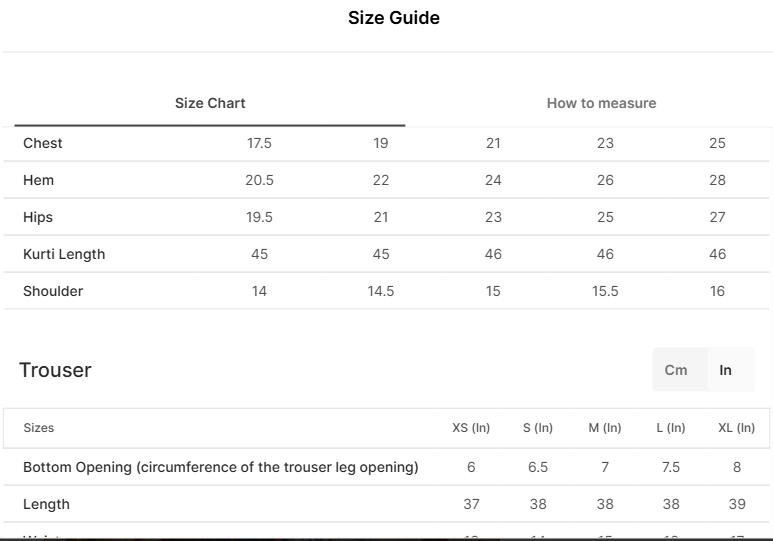
Task: Click the L (In) column header
Action: point(671,428)
